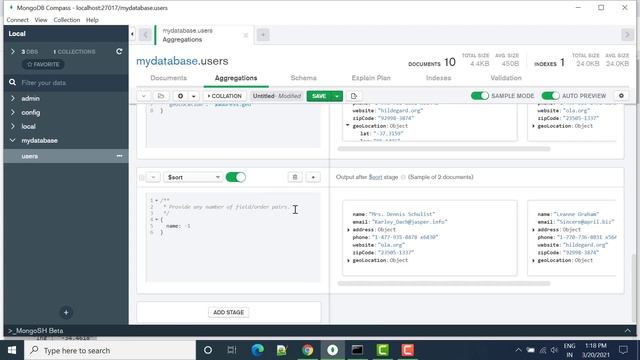
Task: Export pipeline to language icon
Action: (354, 96)
